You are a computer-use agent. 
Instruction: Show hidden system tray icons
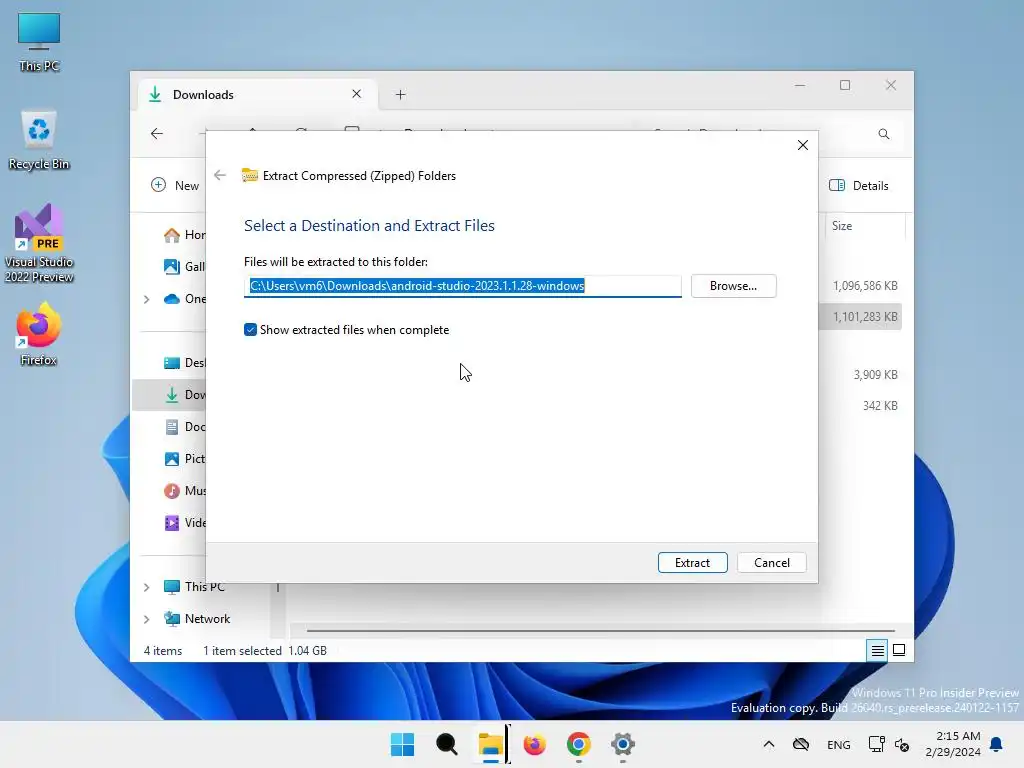point(769,744)
